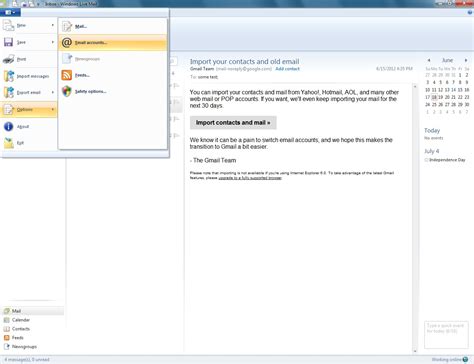
Task: Go to previous month in calendar
Action: click(429, 60)
